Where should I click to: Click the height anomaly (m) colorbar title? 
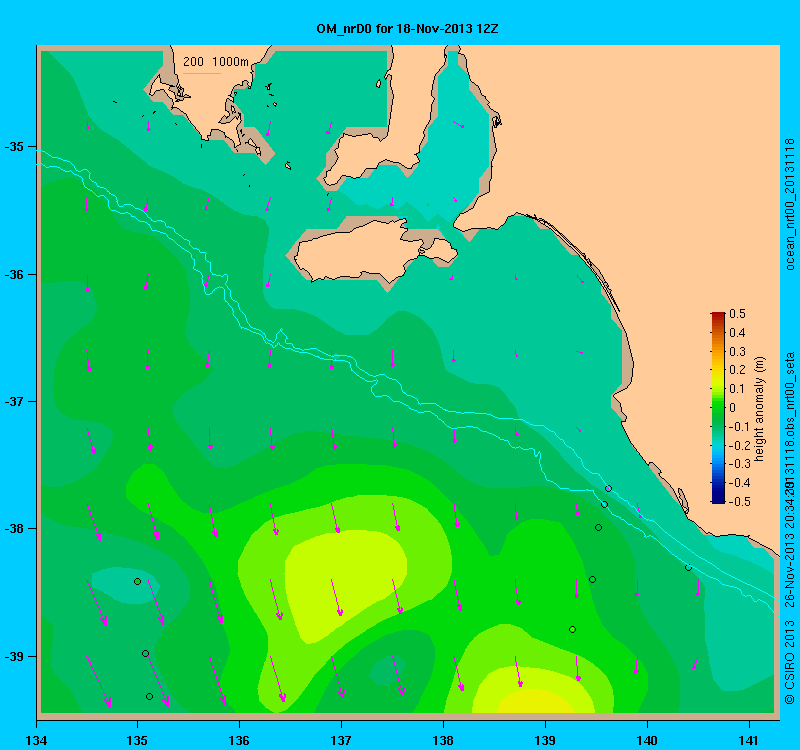point(760,409)
